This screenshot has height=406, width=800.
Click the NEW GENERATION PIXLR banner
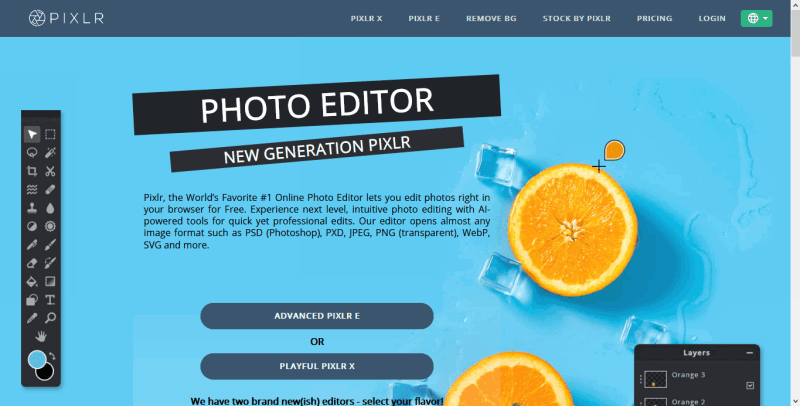317,149
